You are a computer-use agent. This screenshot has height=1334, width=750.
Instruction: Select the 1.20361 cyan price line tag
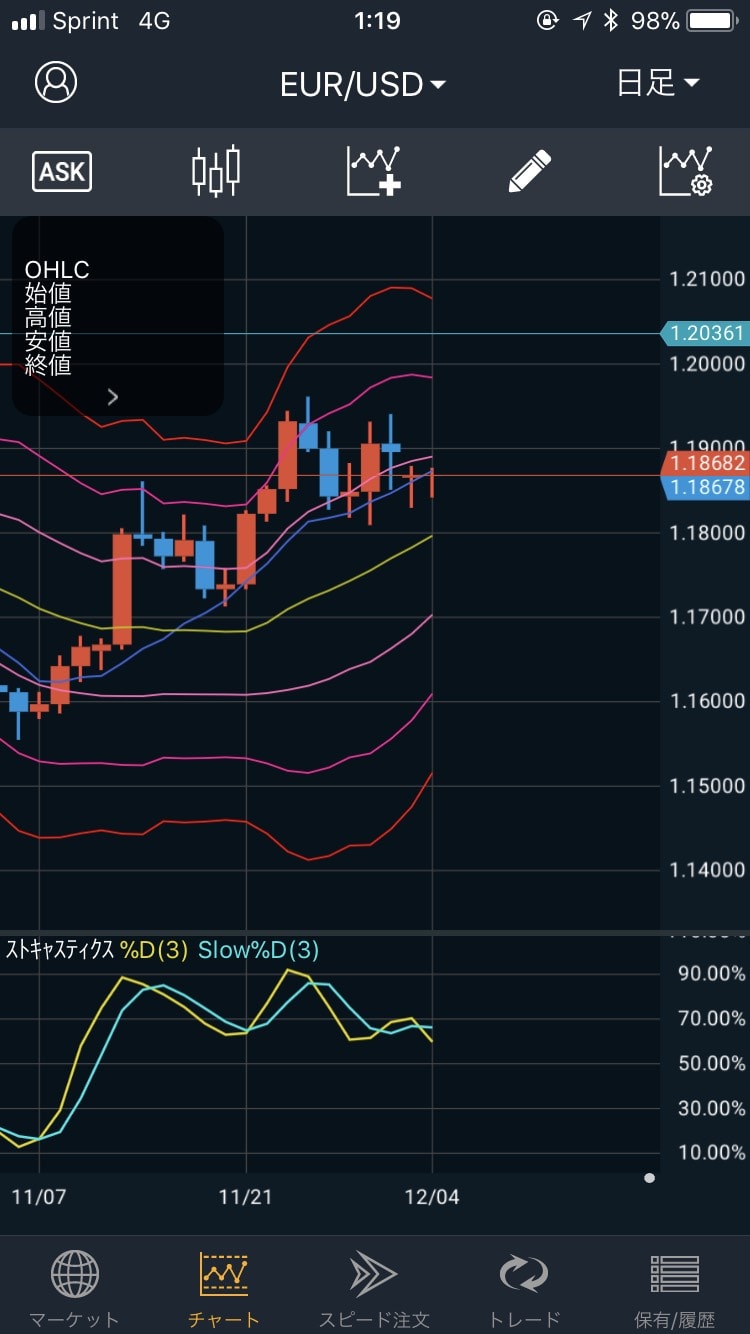[705, 333]
